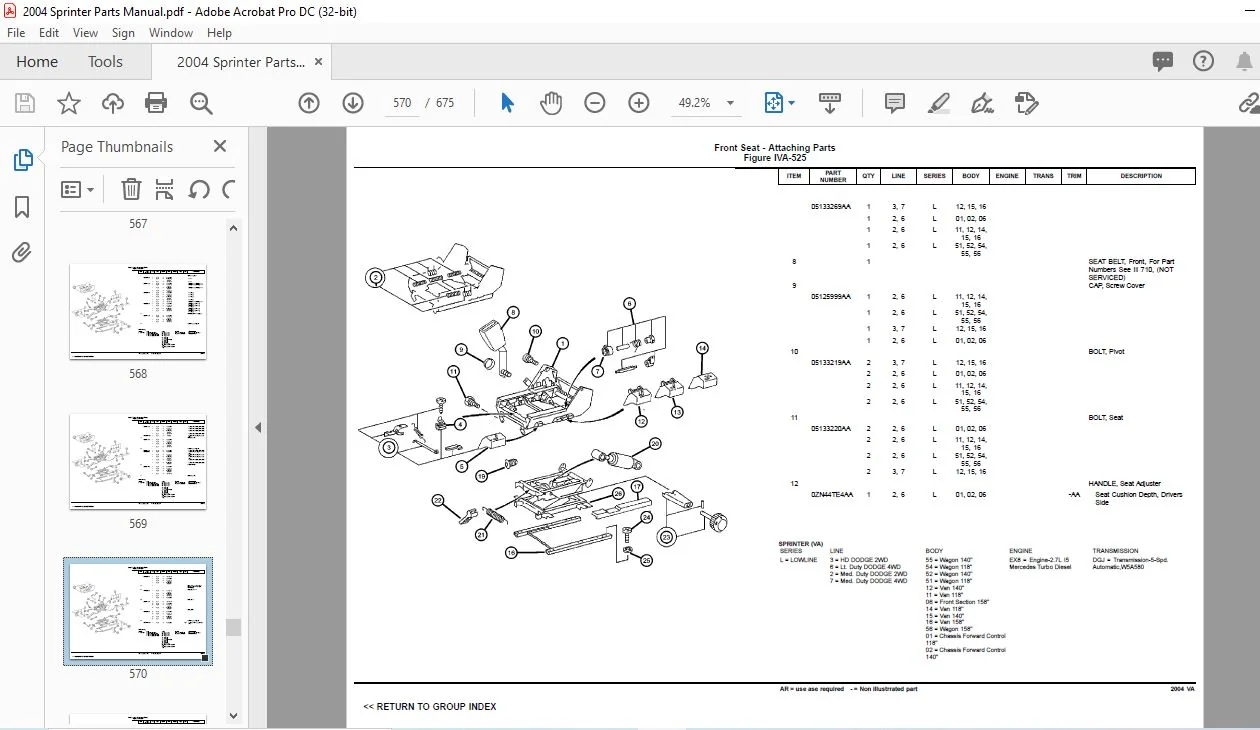1260x730 pixels.
Task: Click the part number 05133219AA
Action: 831,363
